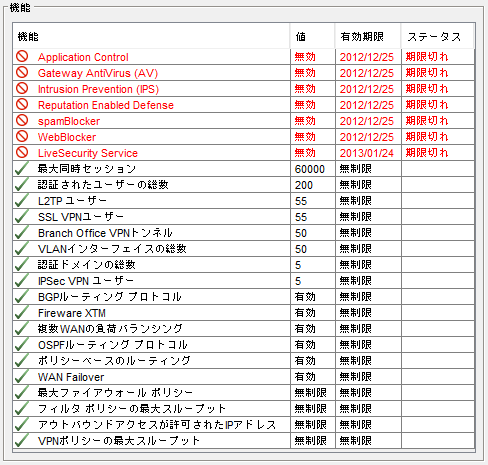Click the green checkmark beside IPSec VPN ユーザー
The image size is (488, 465).
22,280
